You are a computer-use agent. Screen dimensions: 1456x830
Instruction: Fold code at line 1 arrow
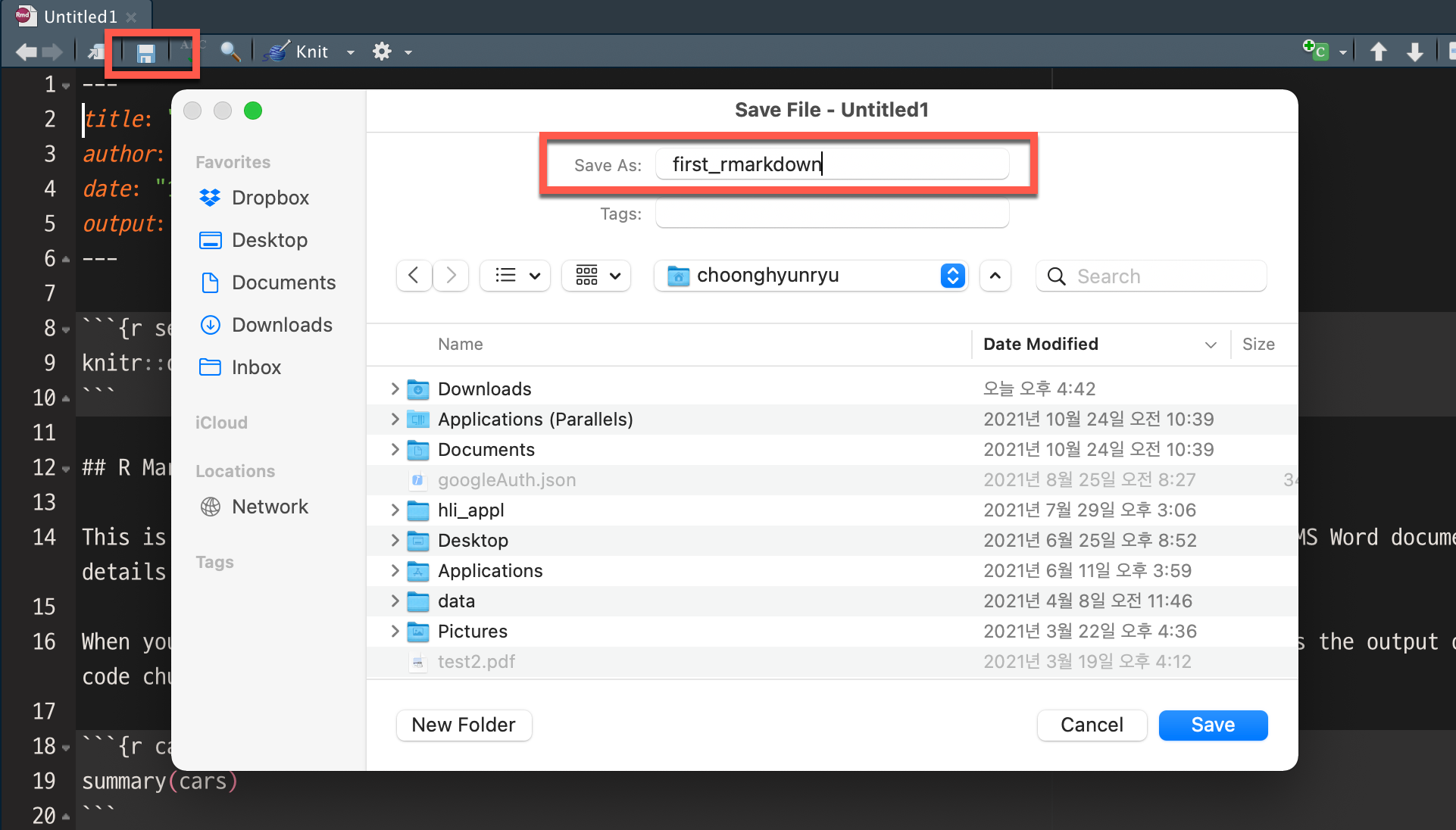tap(66, 86)
